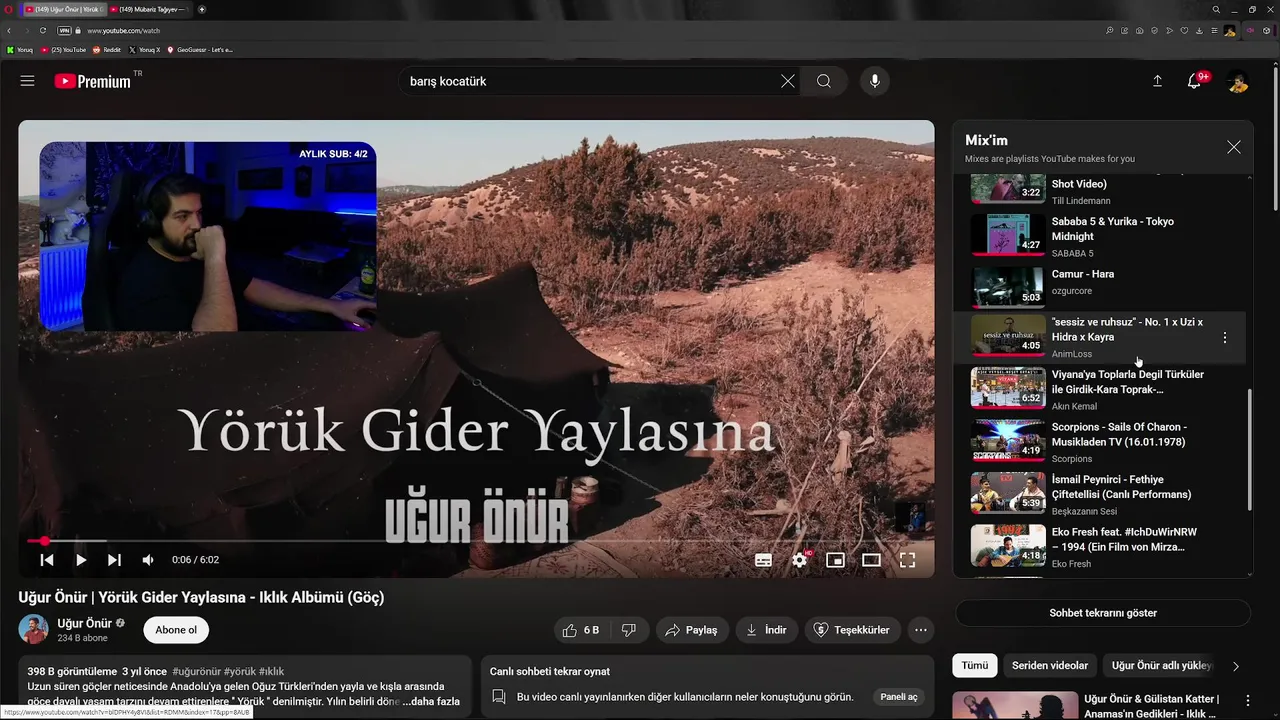Play the video
Screen dimensions: 1280x720
[x=80, y=560]
